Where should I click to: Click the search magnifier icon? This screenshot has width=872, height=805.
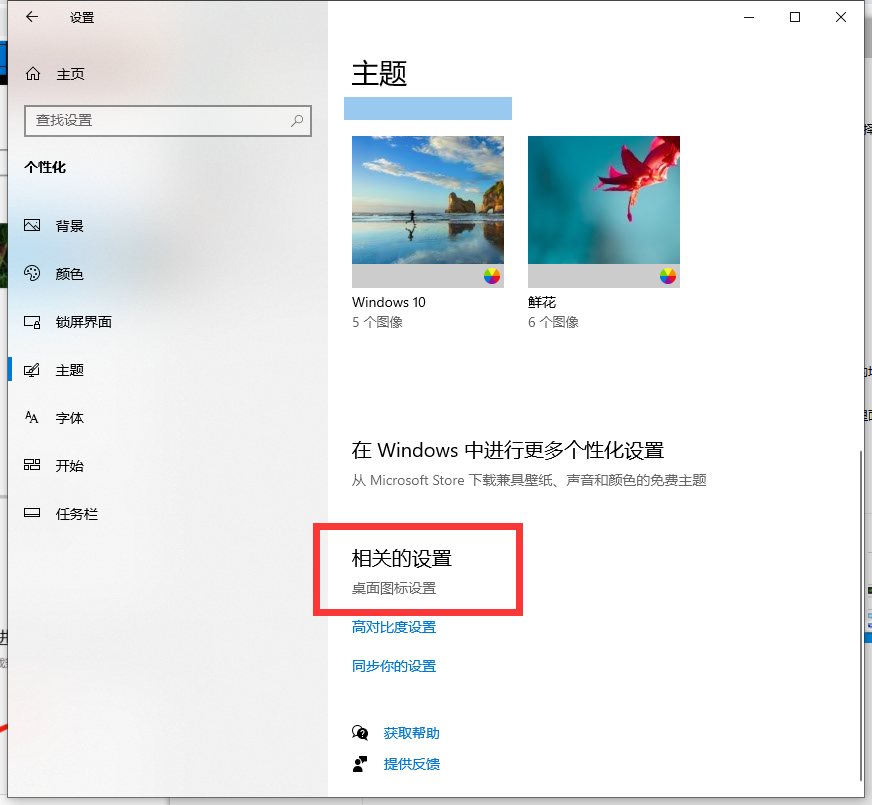(297, 120)
